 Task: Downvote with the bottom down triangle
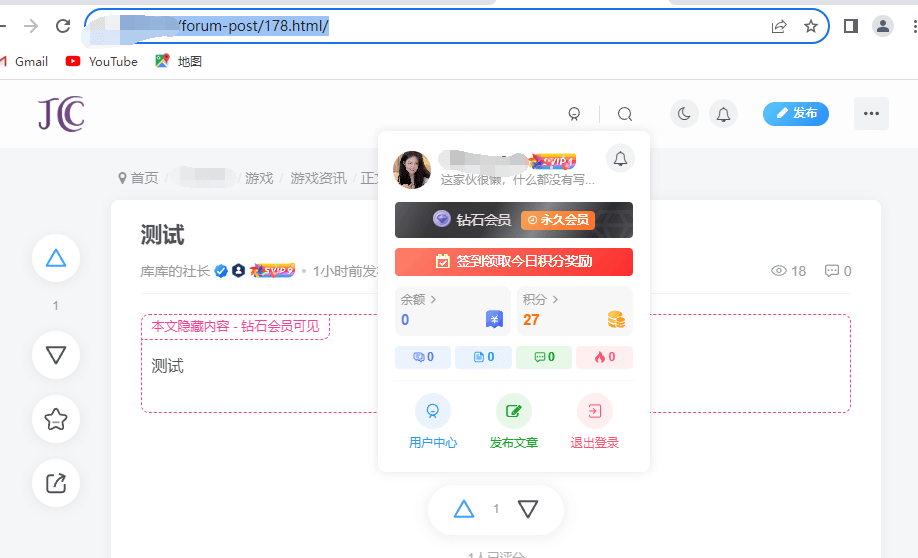(x=527, y=509)
